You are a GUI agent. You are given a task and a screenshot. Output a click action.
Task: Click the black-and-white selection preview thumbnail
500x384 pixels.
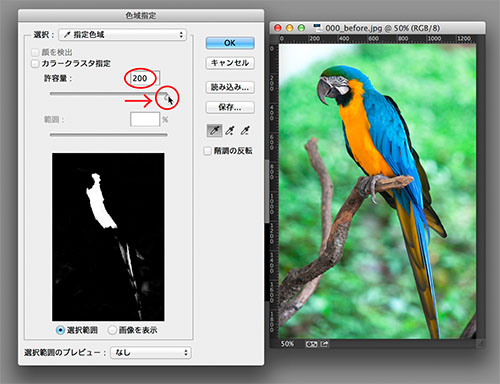[x=108, y=237]
